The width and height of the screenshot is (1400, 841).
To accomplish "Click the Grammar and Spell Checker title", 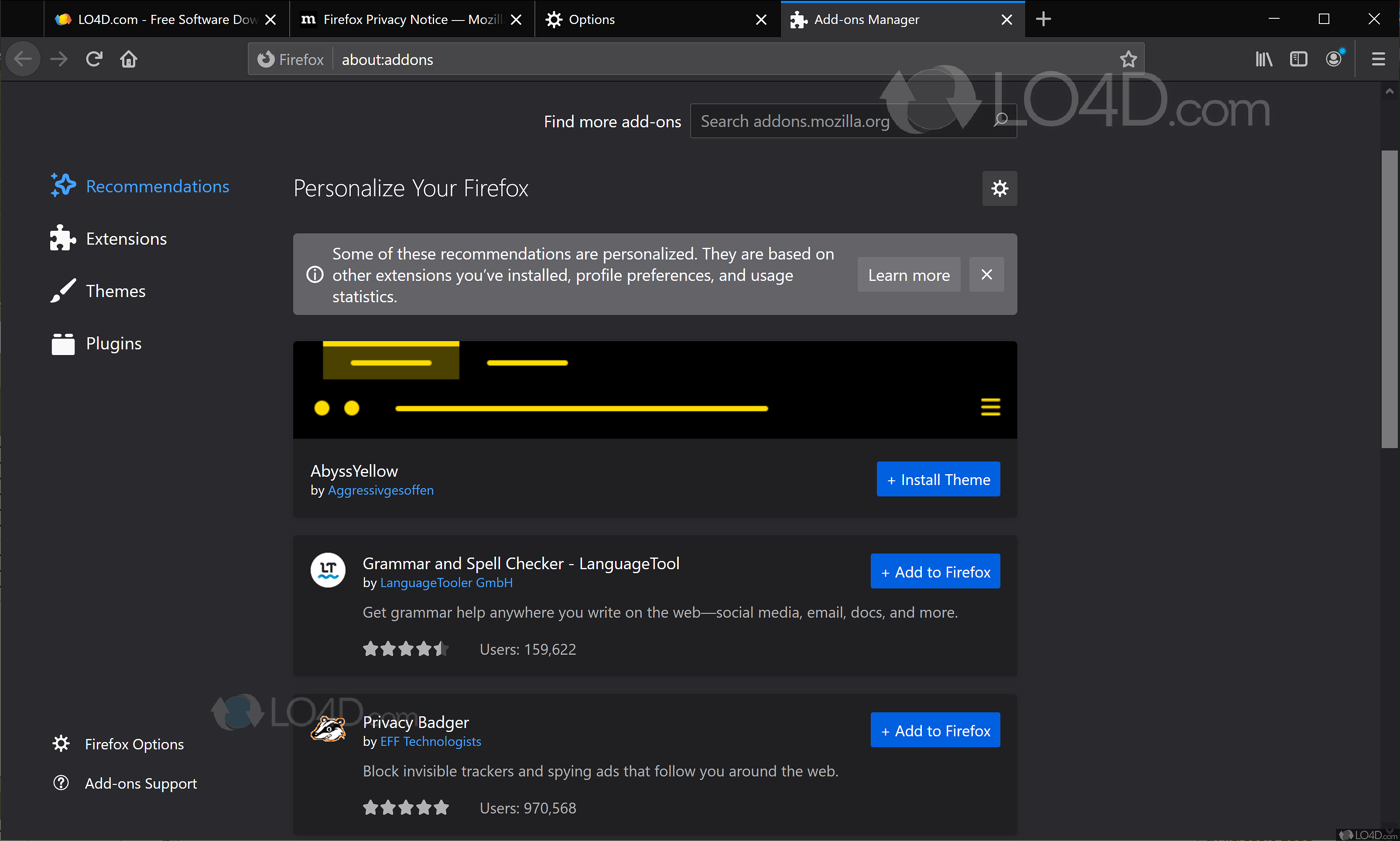I will (521, 563).
